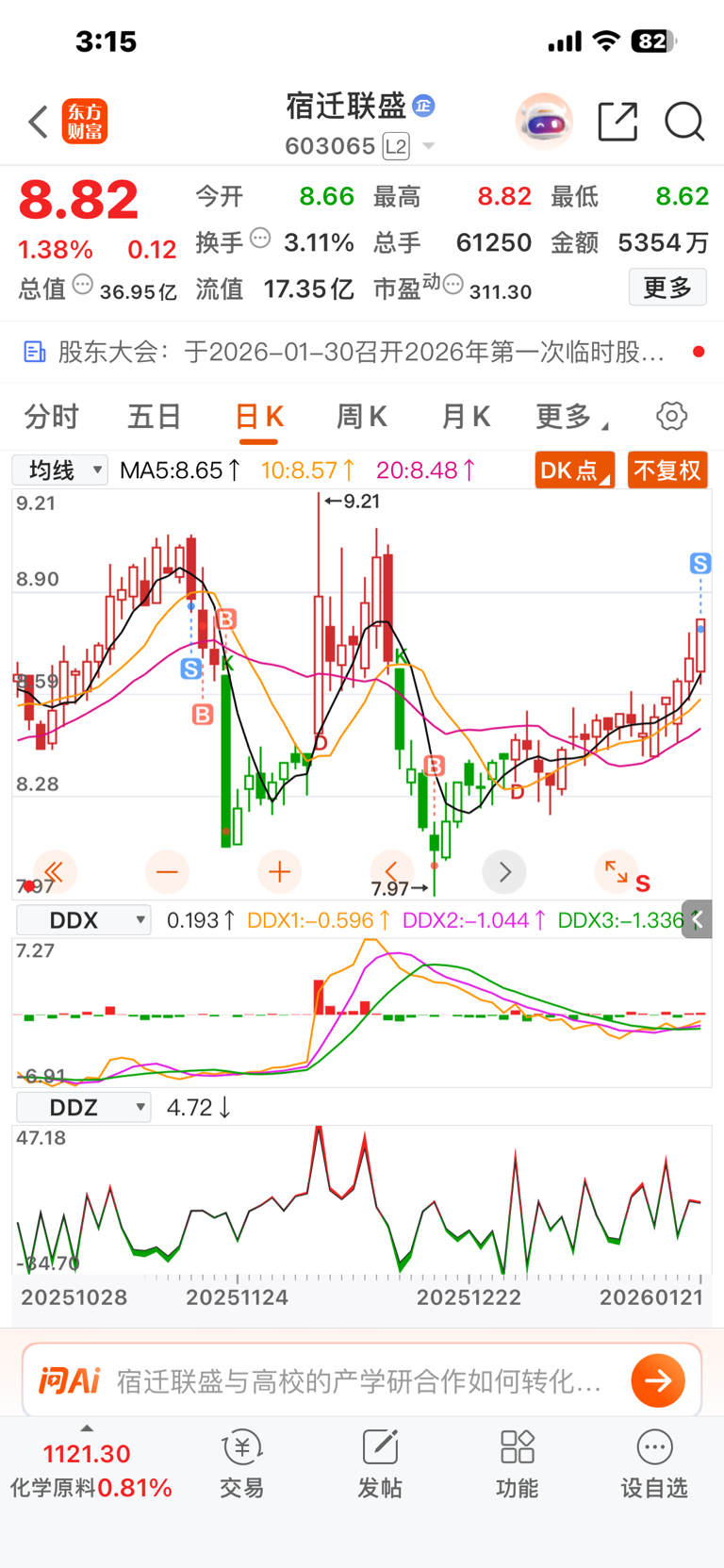Tap the DDX2:-1.044 value label

473,920
